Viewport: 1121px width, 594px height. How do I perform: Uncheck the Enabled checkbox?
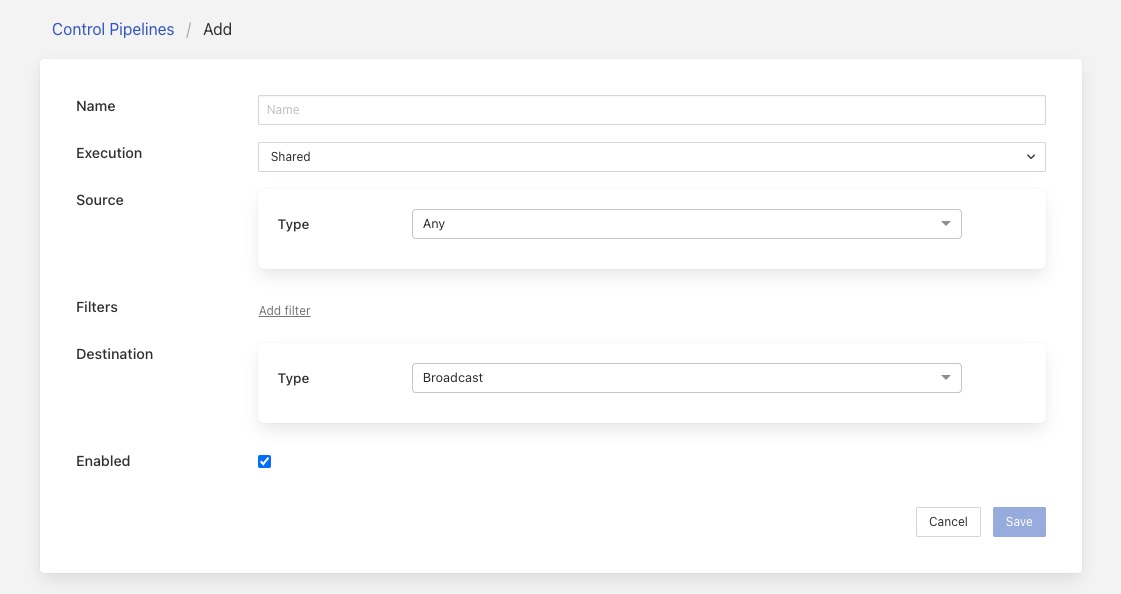(265, 461)
